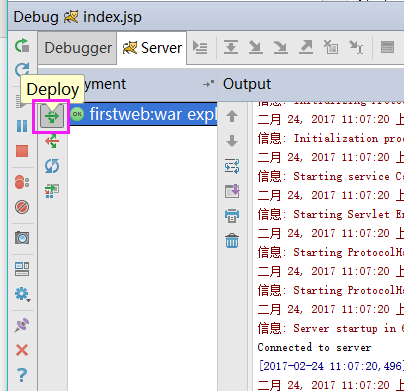404x391 pixels.
Task: Open help with the question mark icon
Action: 22,375
